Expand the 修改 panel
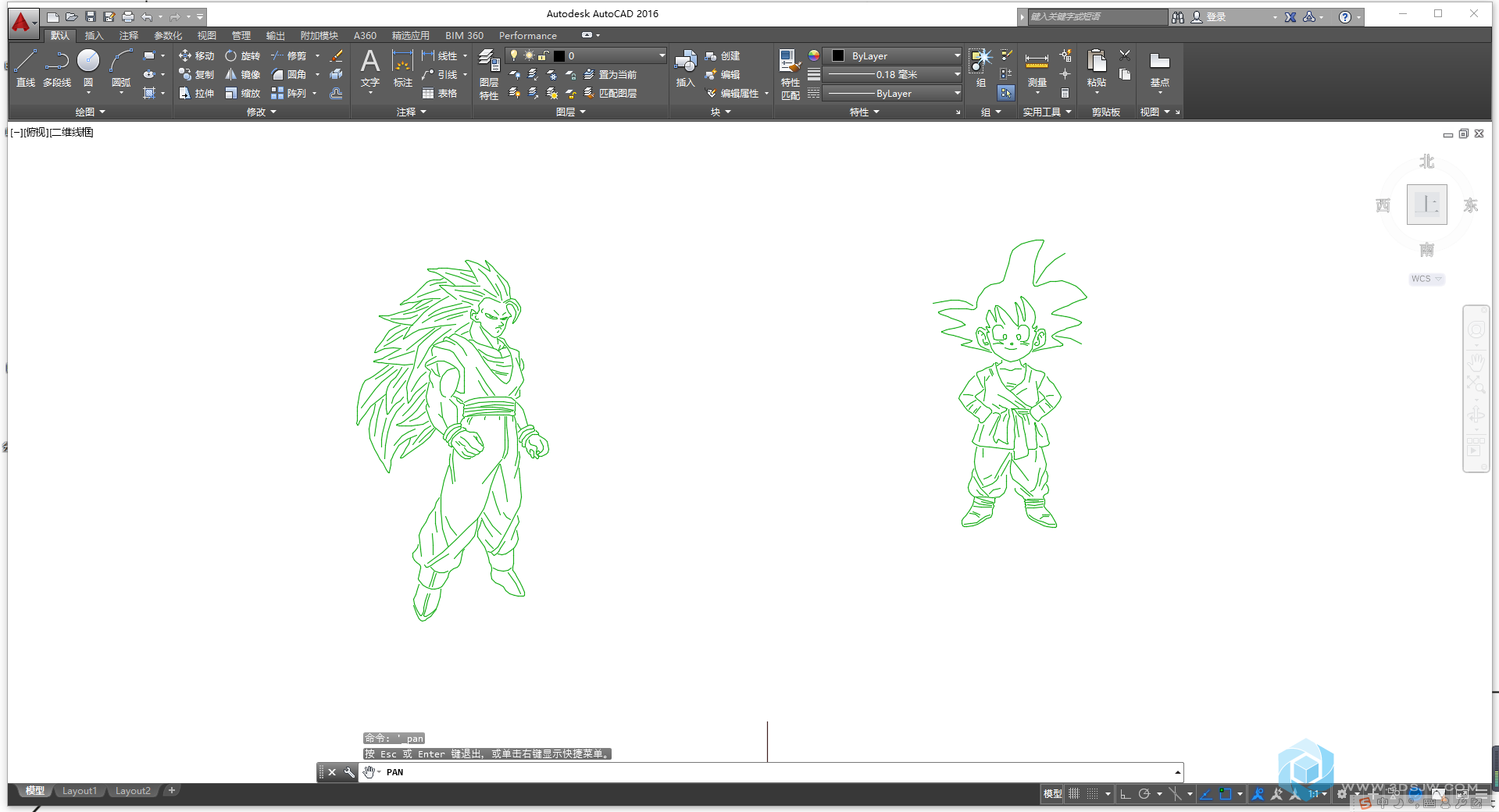The image size is (1499, 812). [x=261, y=112]
